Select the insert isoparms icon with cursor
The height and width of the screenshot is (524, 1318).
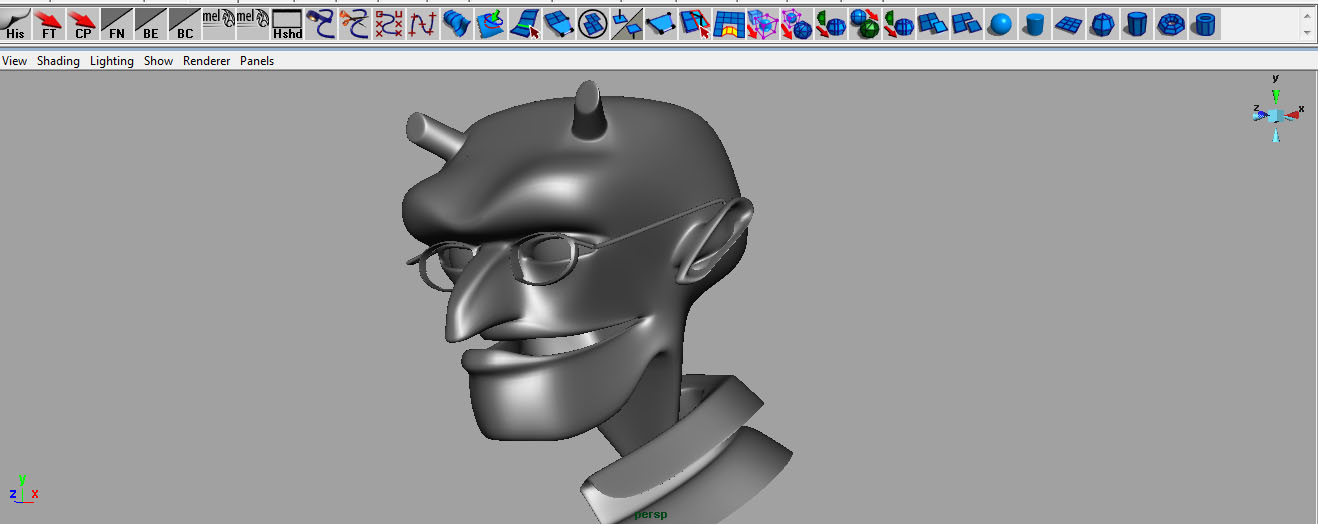point(525,23)
